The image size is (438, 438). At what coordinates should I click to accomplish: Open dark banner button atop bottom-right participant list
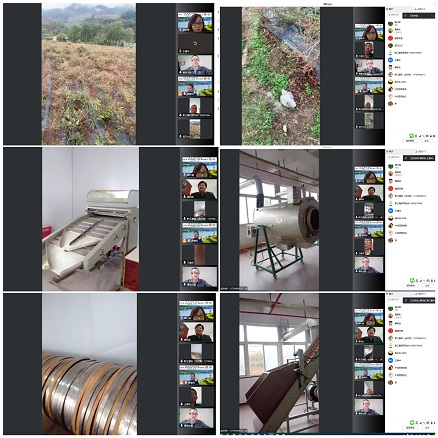pyautogui.click(x=419, y=300)
